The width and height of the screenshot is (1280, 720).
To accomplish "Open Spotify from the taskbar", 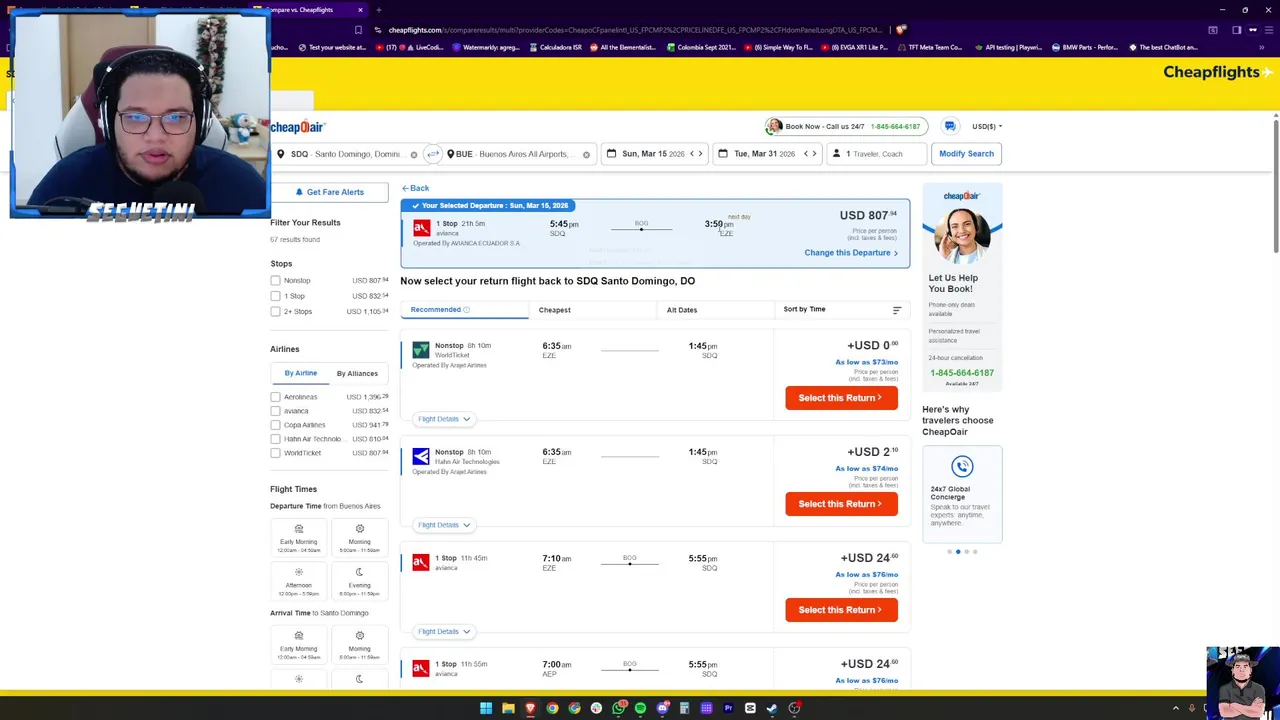I will point(640,708).
